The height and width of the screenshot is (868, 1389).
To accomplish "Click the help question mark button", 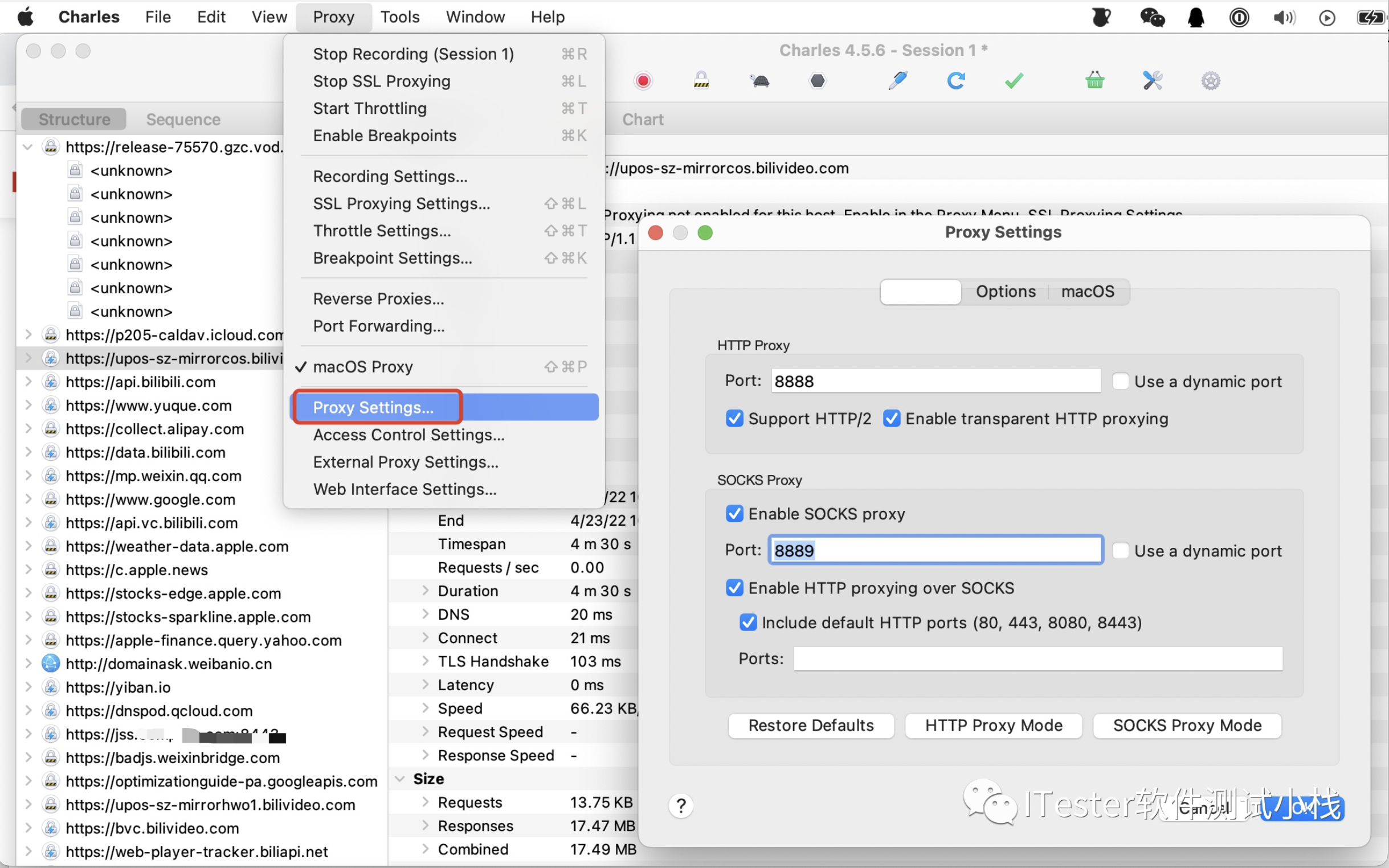I will (x=681, y=806).
